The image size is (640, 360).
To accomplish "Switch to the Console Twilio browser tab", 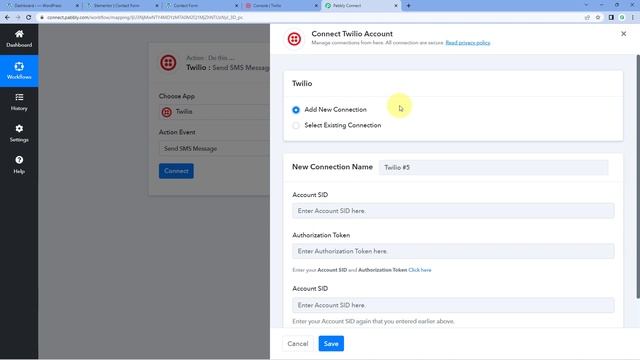I will click(x=281, y=6).
